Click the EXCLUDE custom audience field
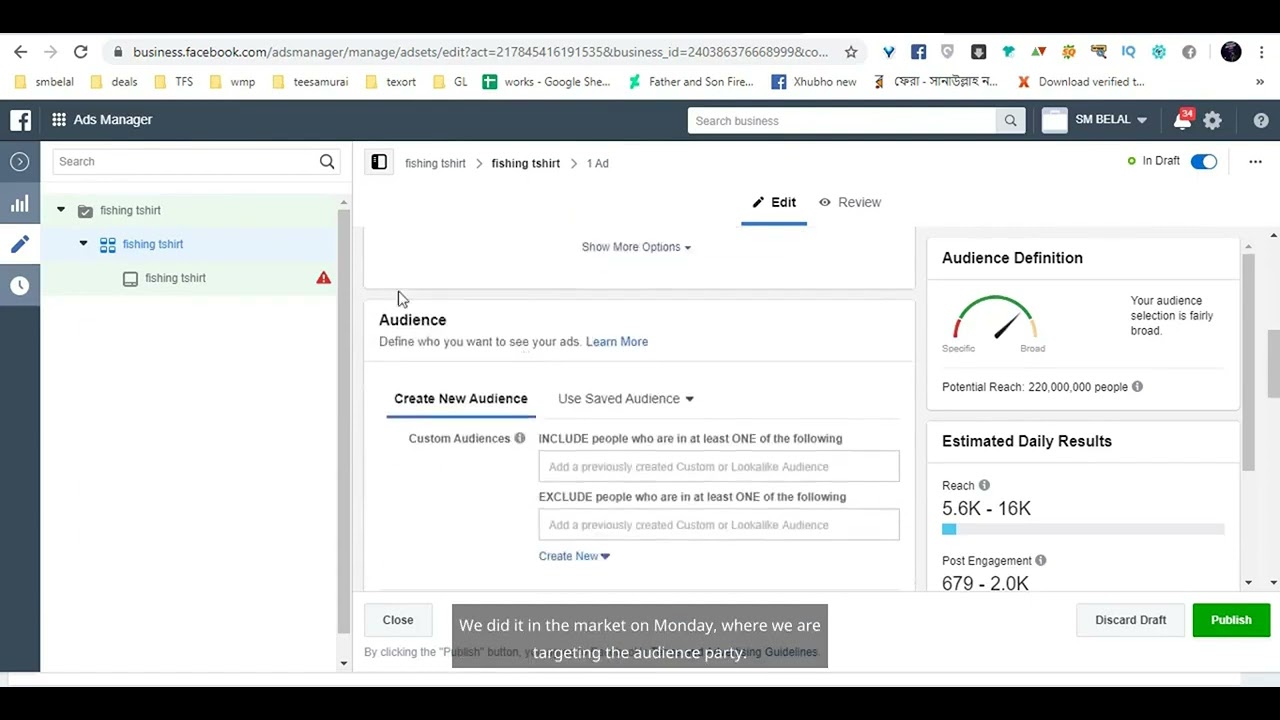The height and width of the screenshot is (720, 1280). coord(719,525)
